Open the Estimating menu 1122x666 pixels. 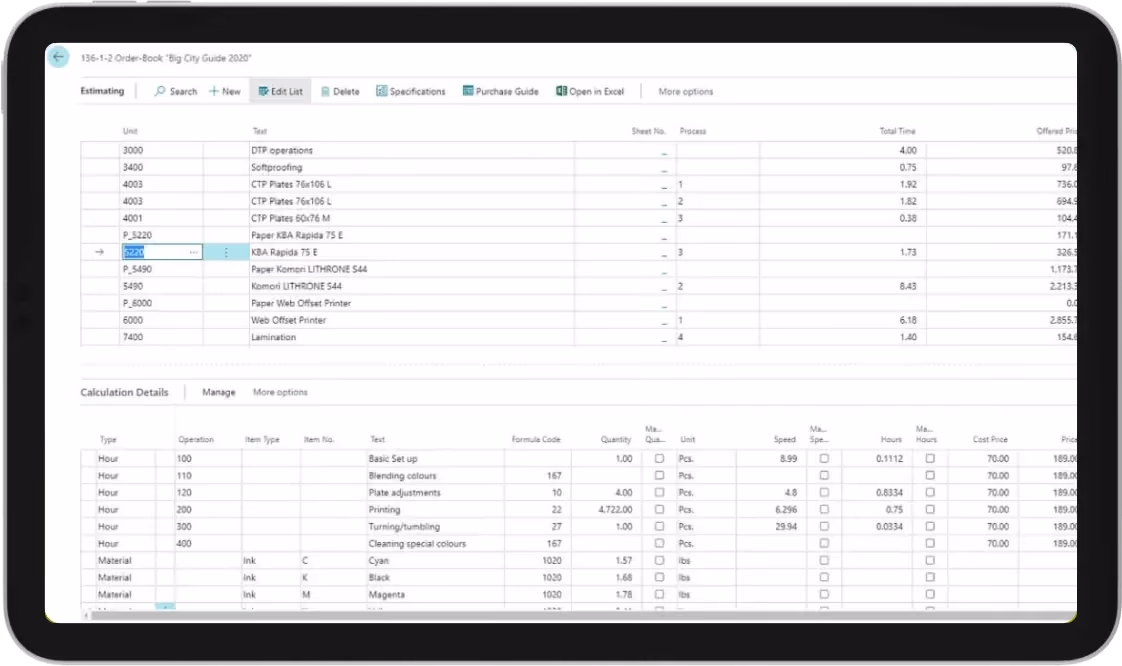102,91
